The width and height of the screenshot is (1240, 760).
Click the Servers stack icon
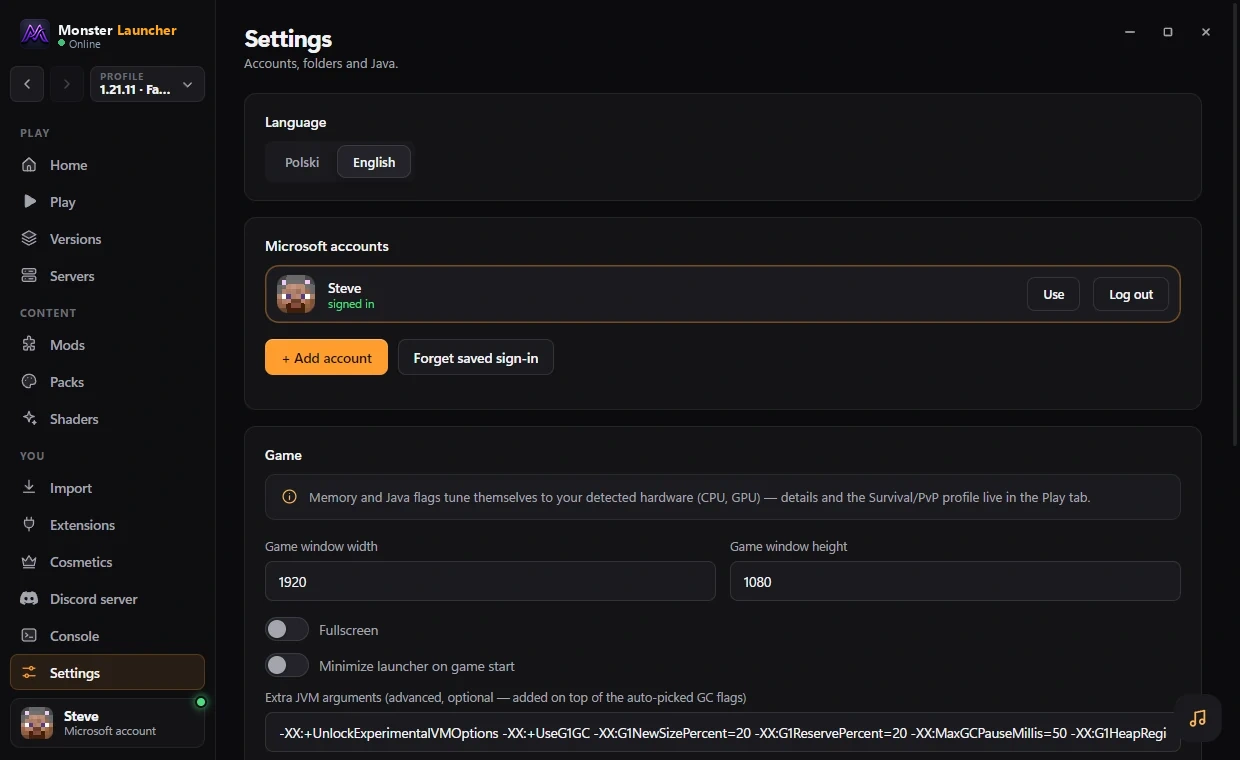pyautogui.click(x=30, y=276)
